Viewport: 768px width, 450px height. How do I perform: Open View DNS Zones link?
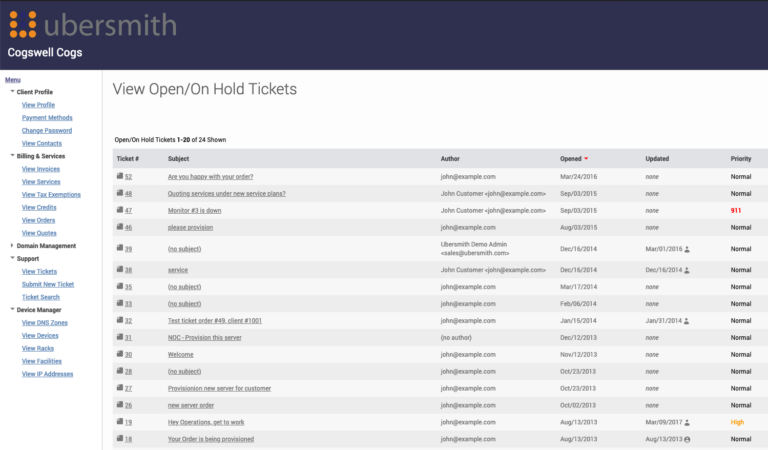(x=45, y=323)
